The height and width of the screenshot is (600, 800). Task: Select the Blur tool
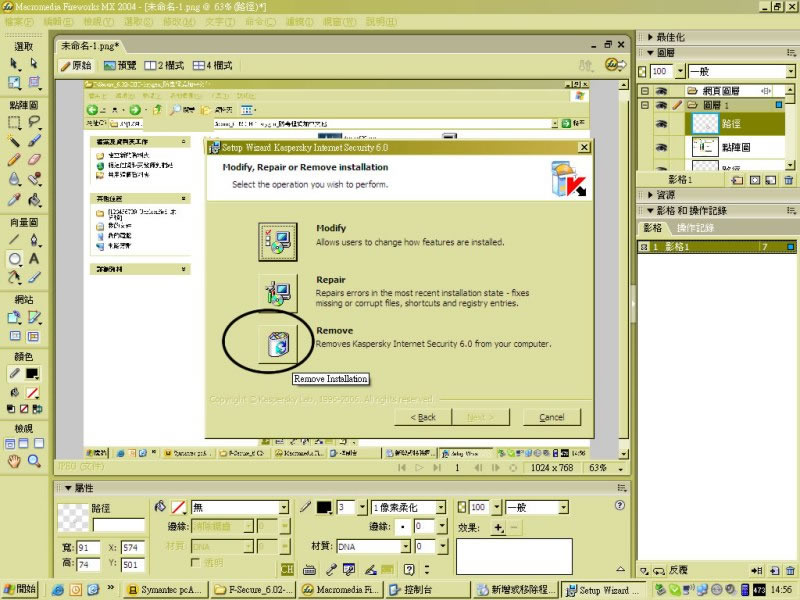pos(14,180)
